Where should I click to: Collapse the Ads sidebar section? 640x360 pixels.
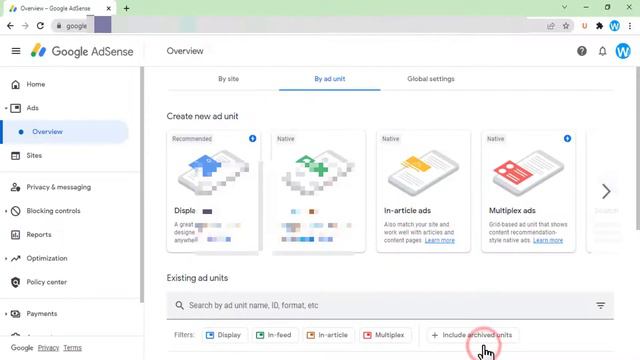tap(6, 108)
